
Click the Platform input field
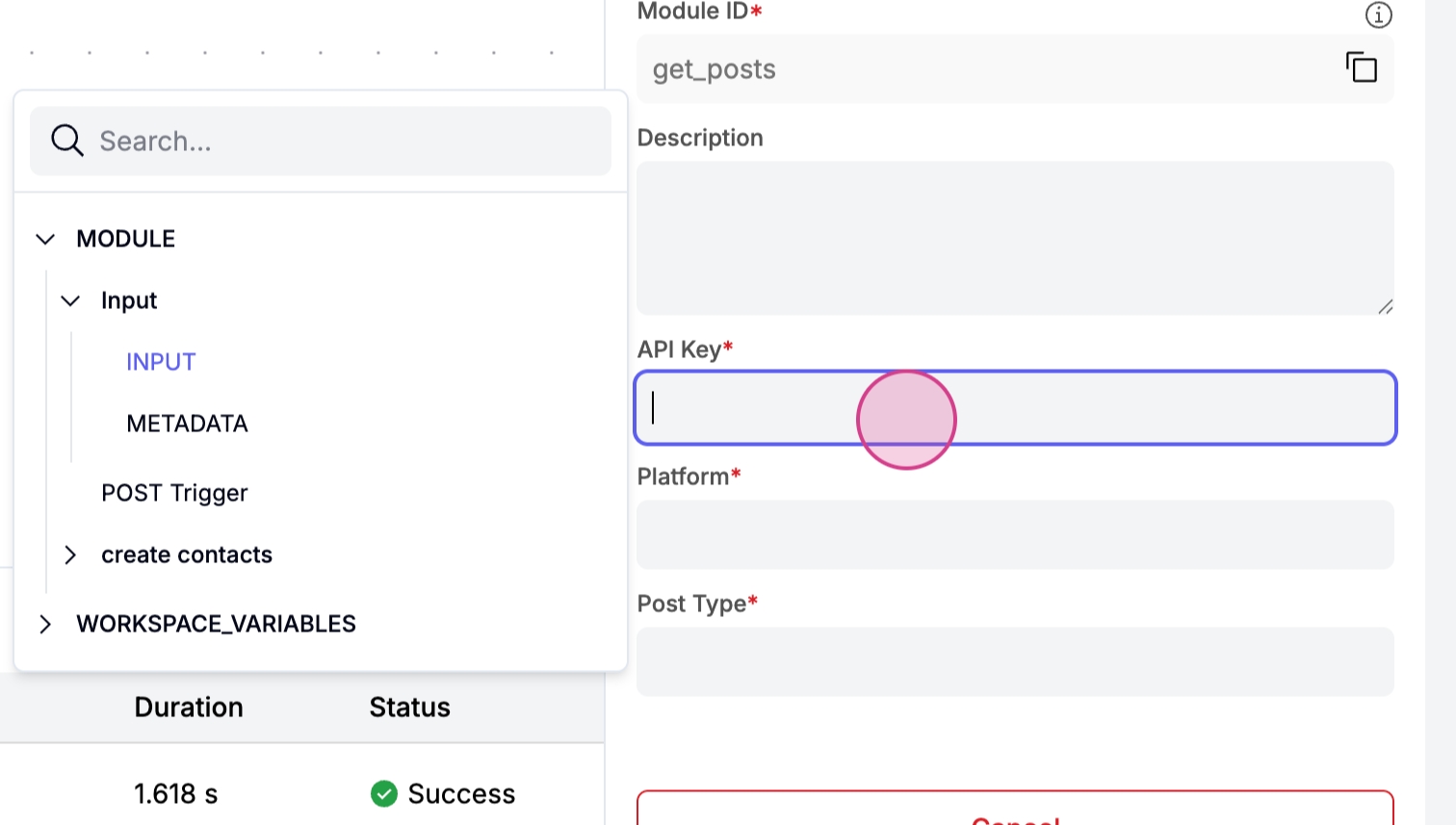tap(1014, 534)
